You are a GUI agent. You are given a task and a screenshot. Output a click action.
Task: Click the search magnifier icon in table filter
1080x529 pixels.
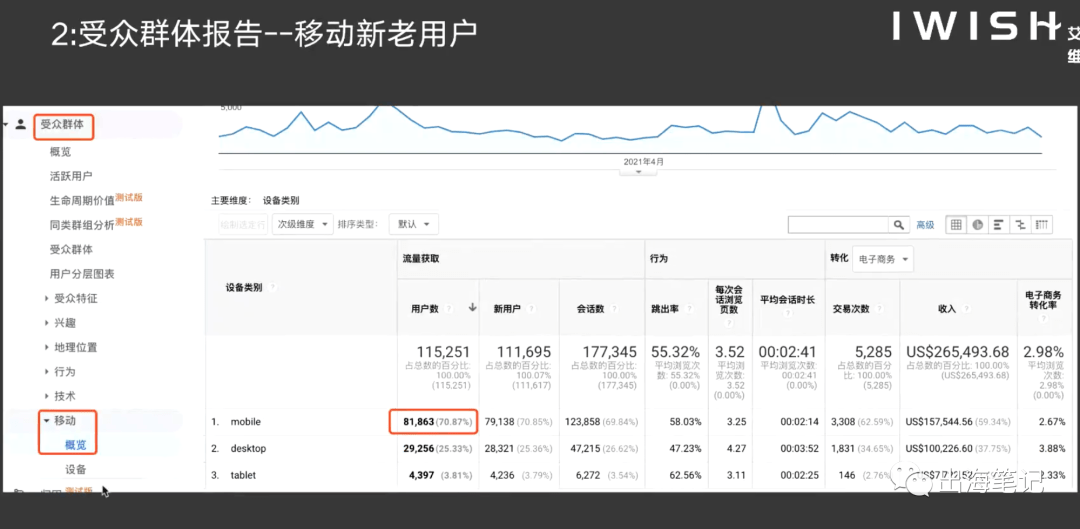(x=898, y=225)
